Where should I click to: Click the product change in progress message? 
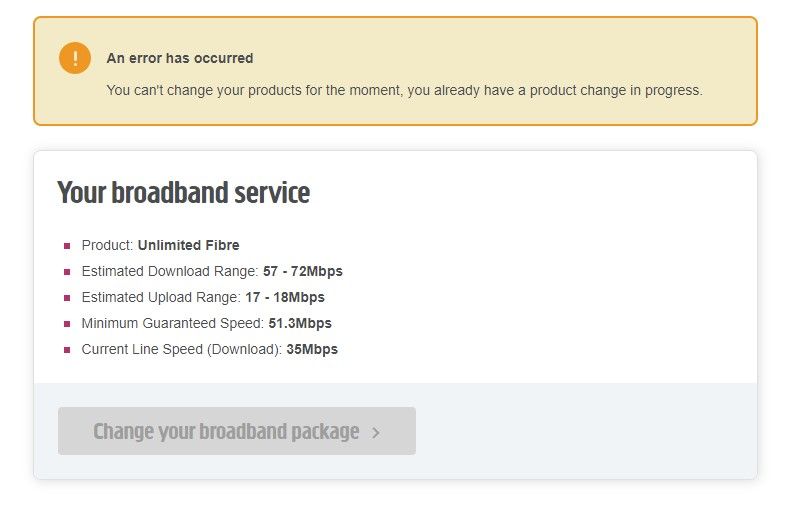pos(404,90)
